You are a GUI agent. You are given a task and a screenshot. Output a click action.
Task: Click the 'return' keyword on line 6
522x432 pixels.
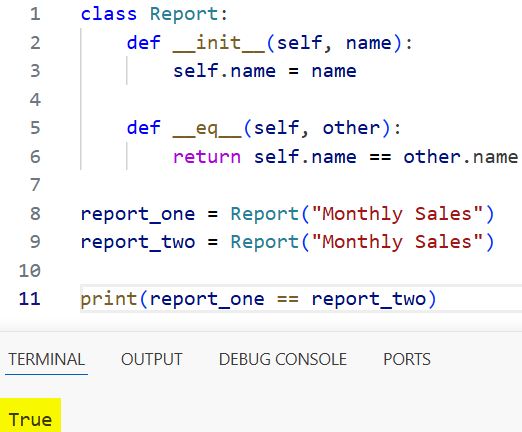(207, 157)
